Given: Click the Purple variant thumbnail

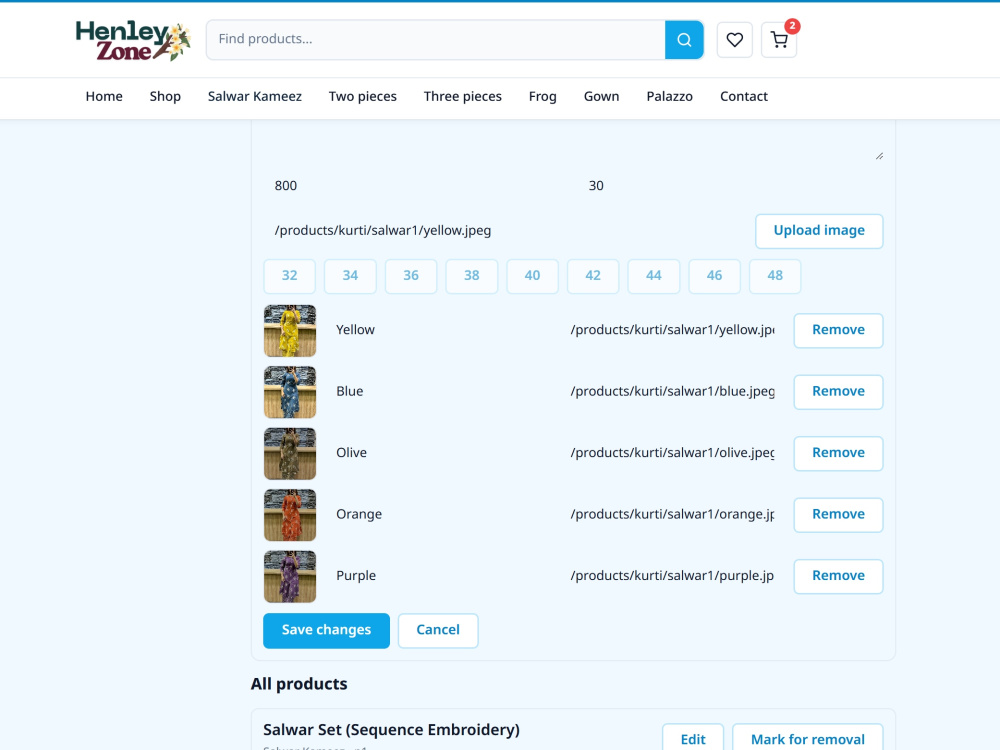Looking at the screenshot, I should pos(290,577).
